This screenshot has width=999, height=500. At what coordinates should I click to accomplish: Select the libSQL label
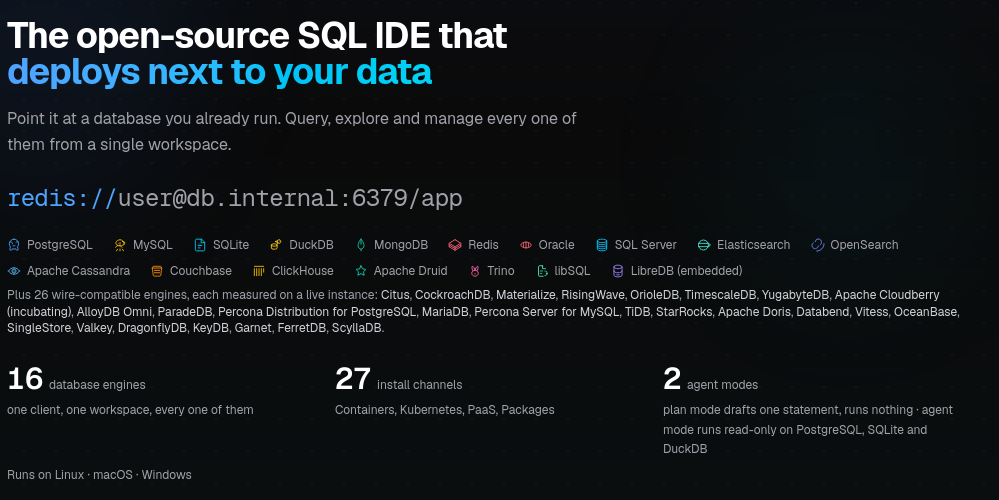coord(572,271)
